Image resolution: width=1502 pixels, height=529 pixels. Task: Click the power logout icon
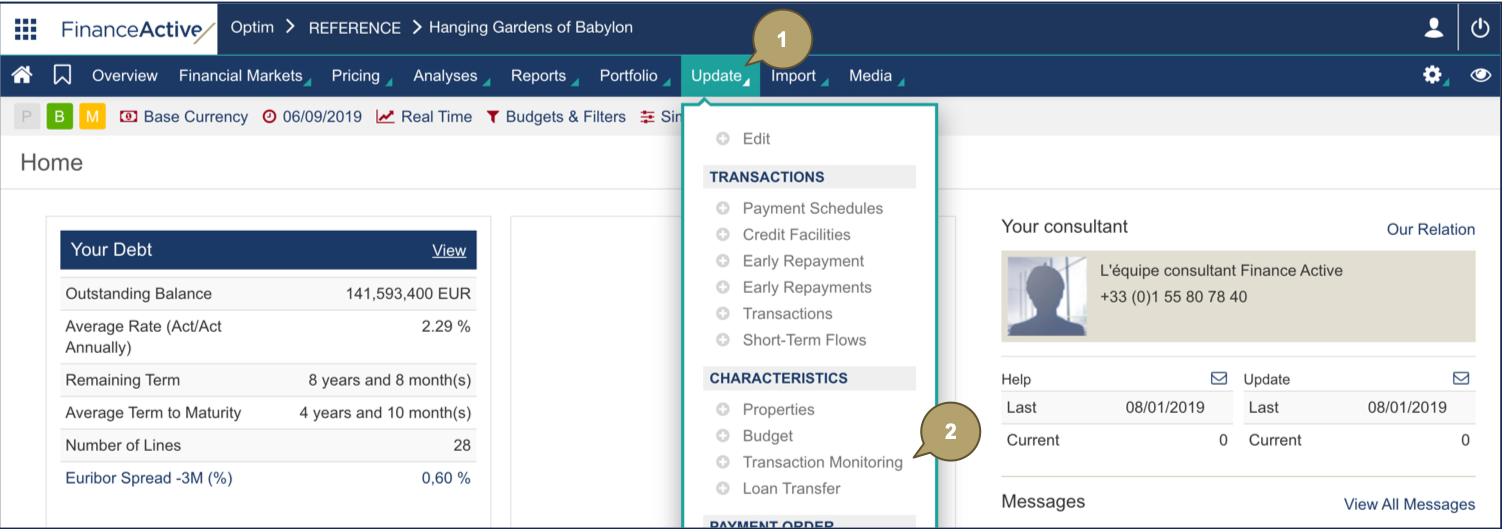(x=1480, y=28)
